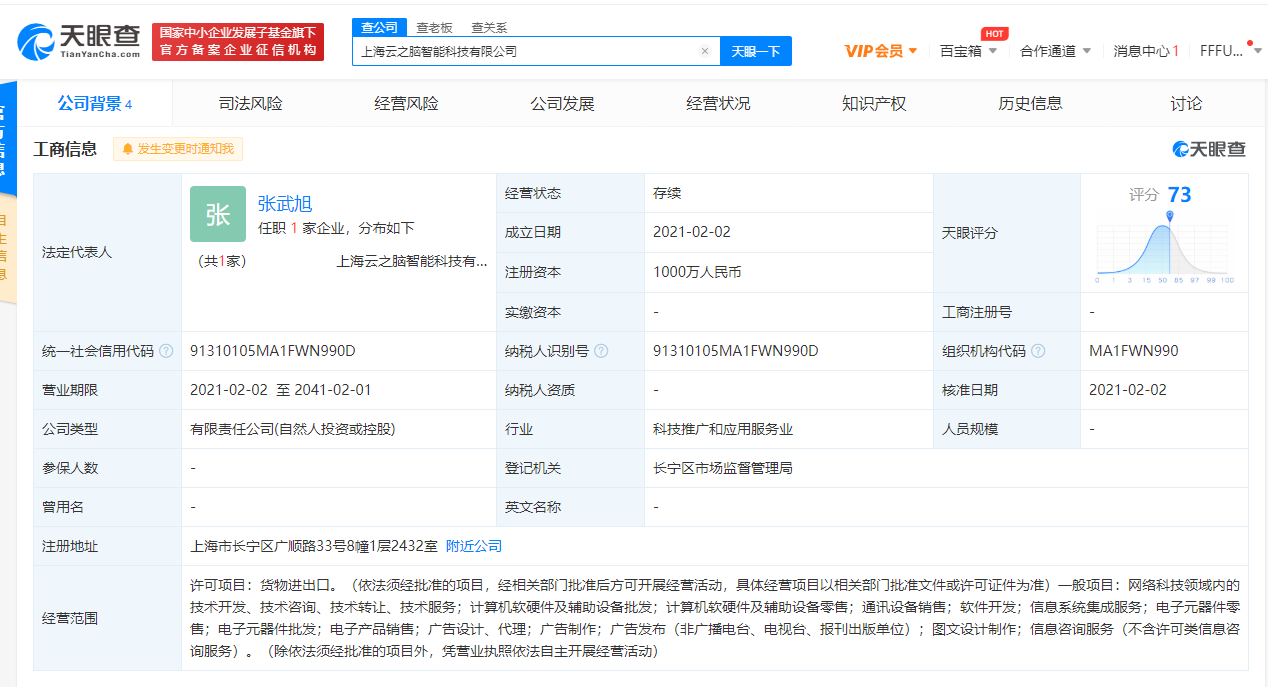Open 消息中心 to view the notification
The height and width of the screenshot is (687, 1268).
1143,51
